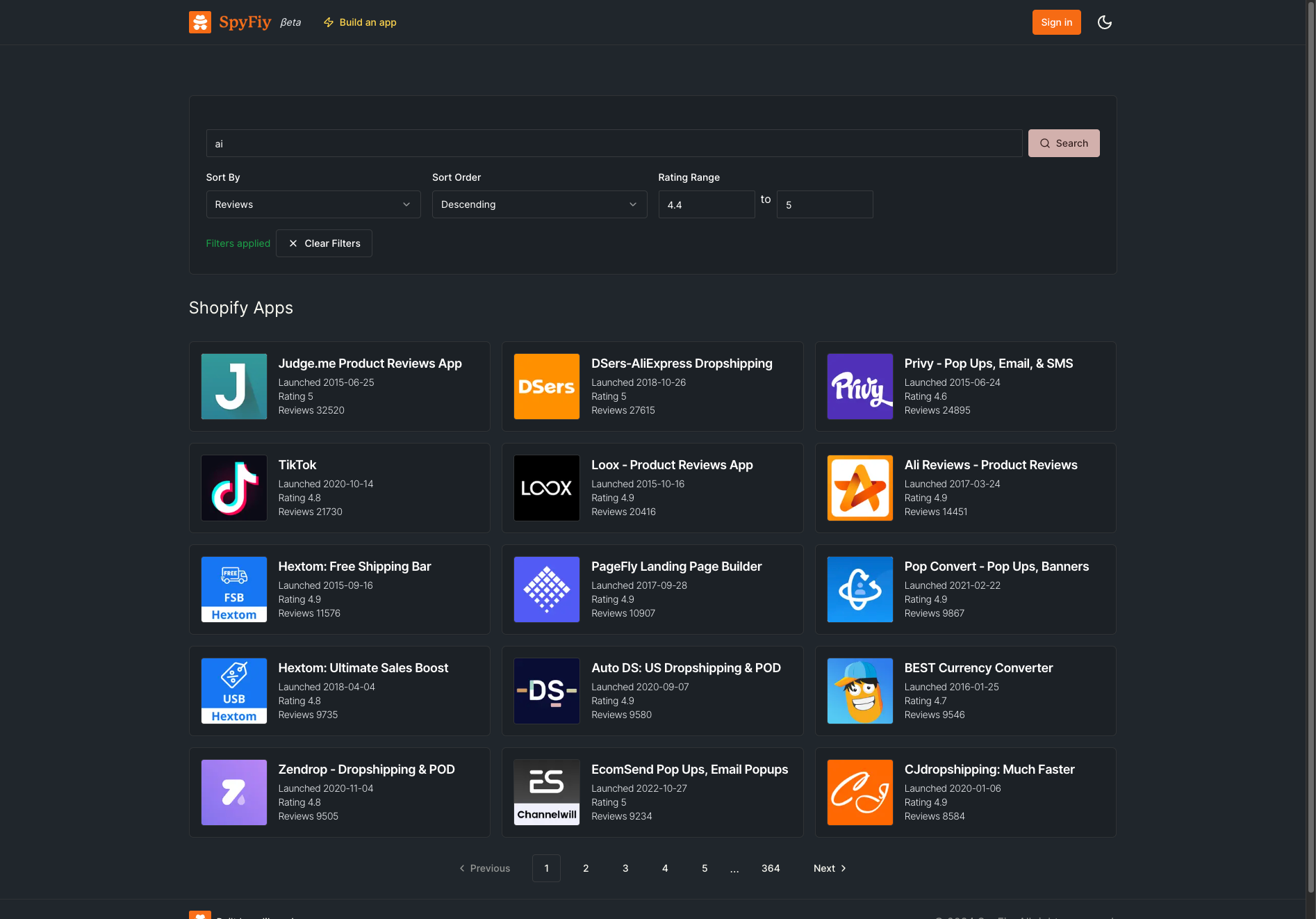Select Judge.me Product Reviews App title
This screenshot has width=1316, height=919.
click(x=370, y=364)
